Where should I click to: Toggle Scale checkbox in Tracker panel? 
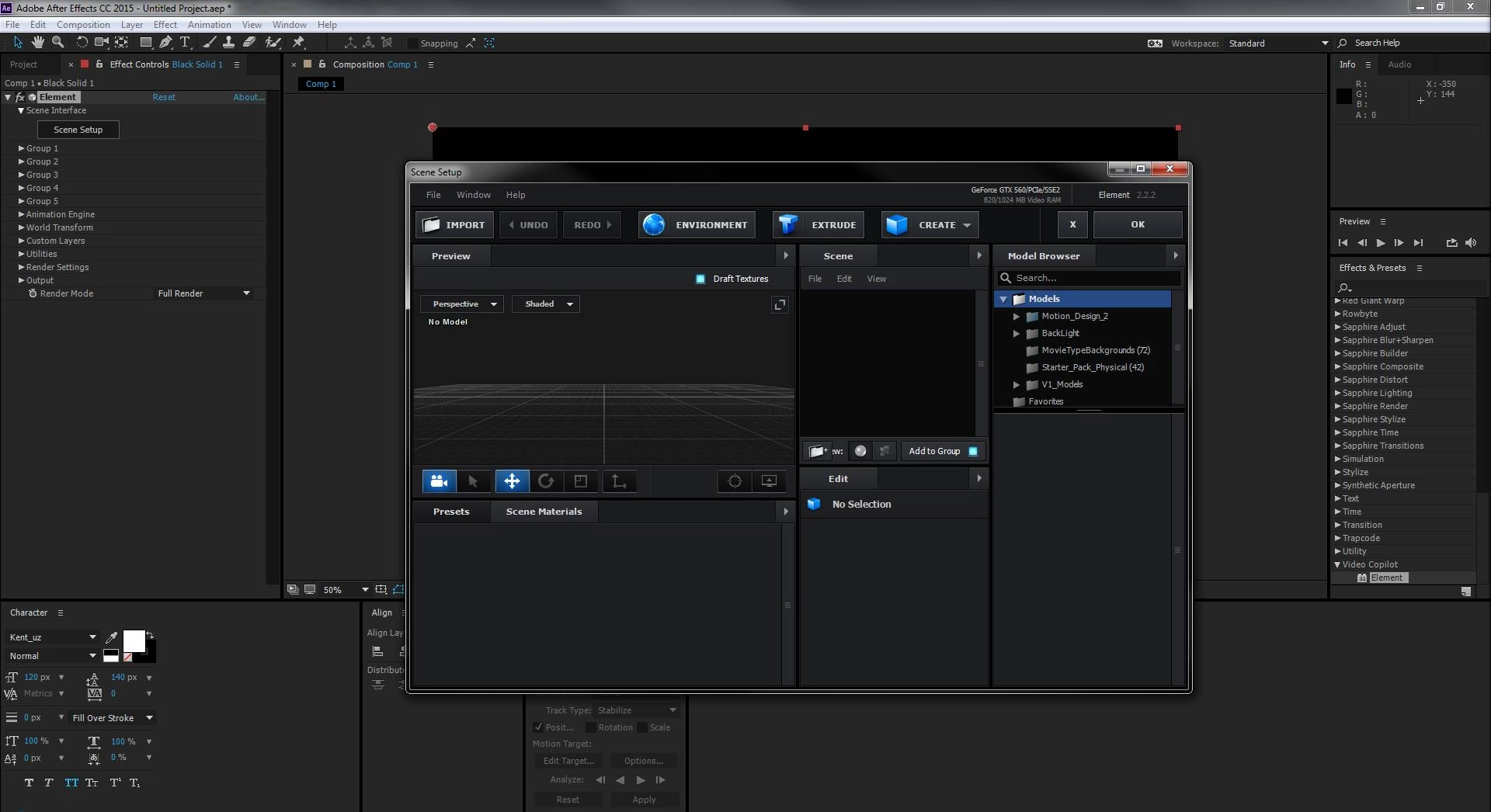click(x=642, y=727)
